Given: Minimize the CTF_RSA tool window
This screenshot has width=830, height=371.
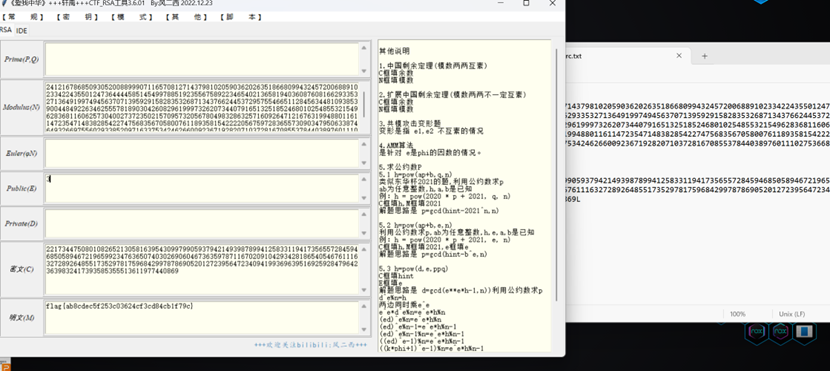Looking at the screenshot, I should [x=500, y=3].
